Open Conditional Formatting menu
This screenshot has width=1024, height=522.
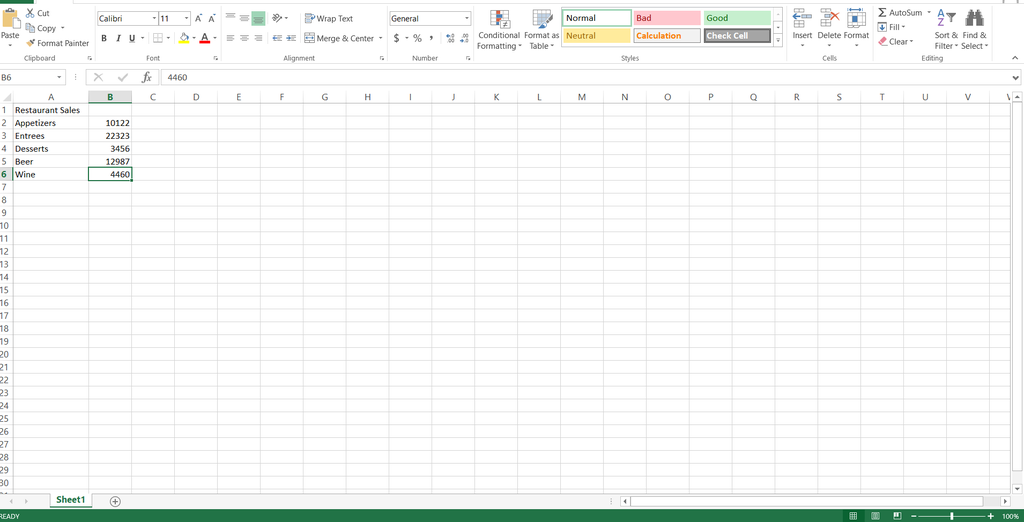[x=499, y=30]
